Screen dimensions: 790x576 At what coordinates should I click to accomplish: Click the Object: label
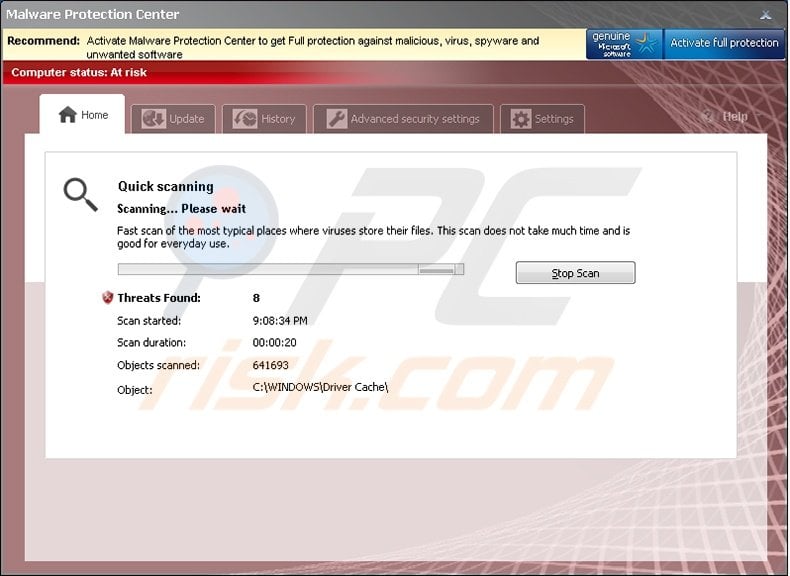(135, 390)
